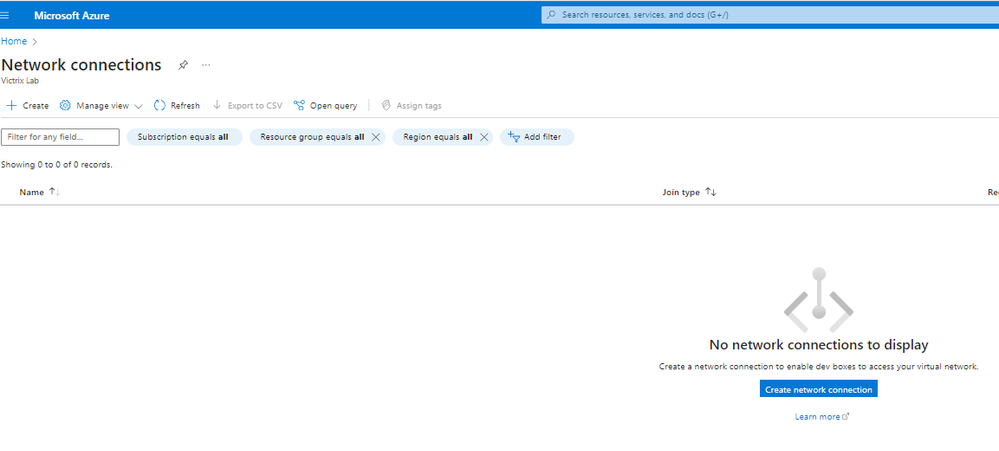Click the Microsoft Azure logo text

tap(72, 15)
